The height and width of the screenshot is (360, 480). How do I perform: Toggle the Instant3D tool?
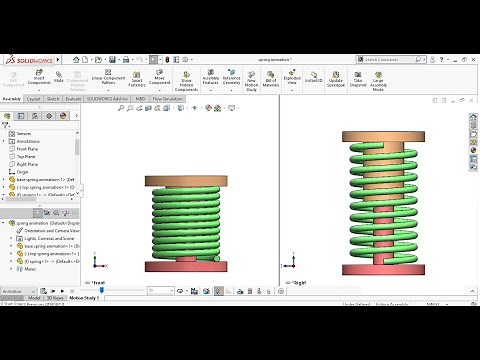[x=314, y=77]
